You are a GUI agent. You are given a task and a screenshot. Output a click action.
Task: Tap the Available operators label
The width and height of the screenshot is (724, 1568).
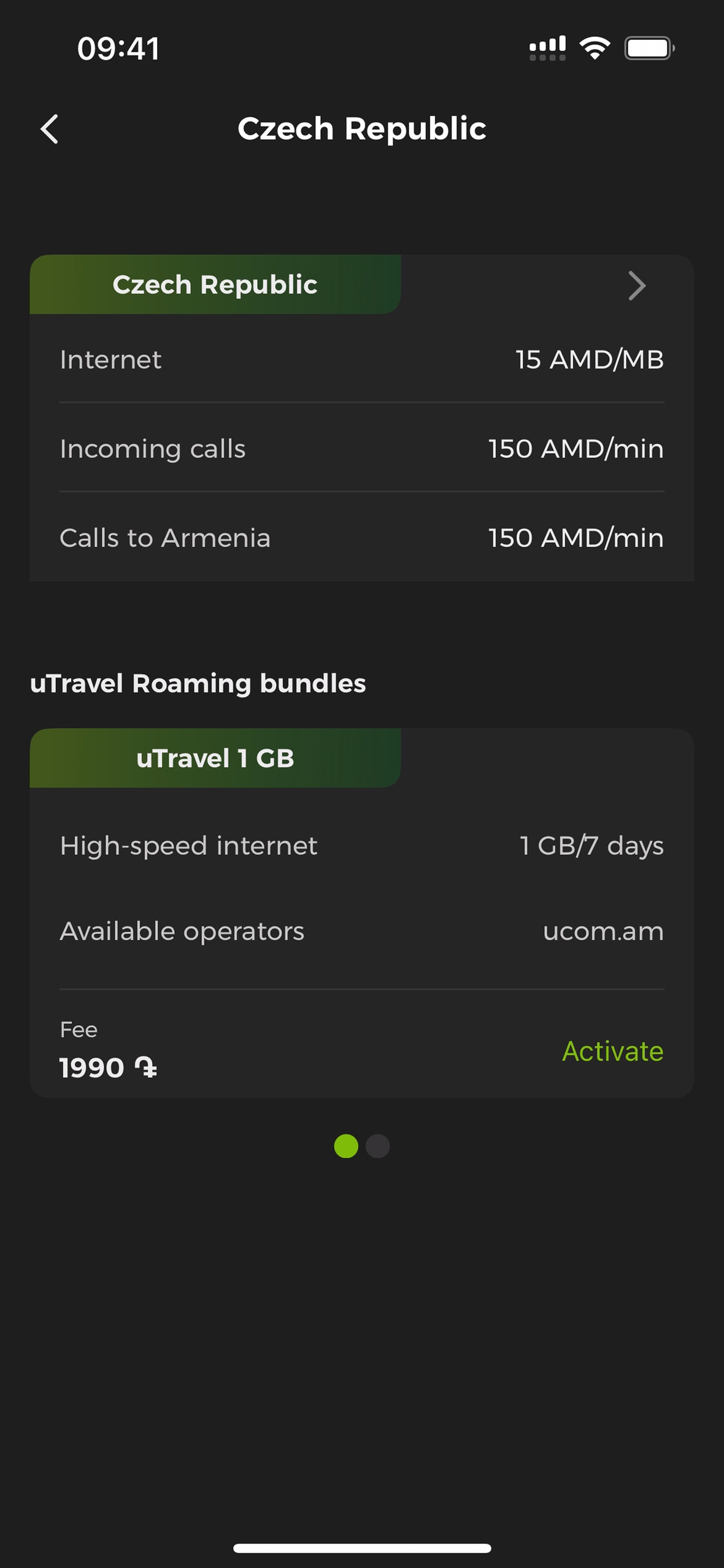[x=182, y=931]
